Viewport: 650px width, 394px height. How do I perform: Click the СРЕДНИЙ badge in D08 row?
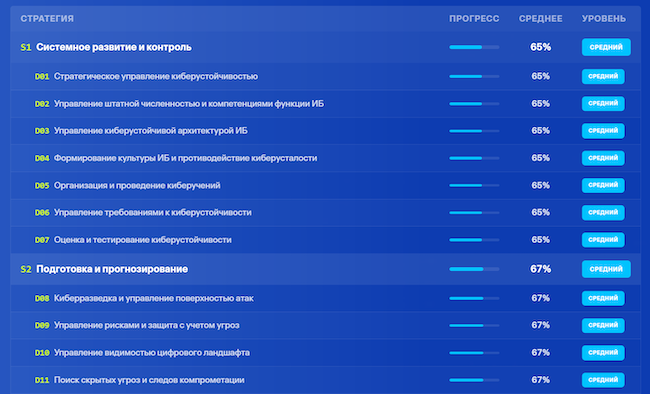pyautogui.click(x=603, y=298)
